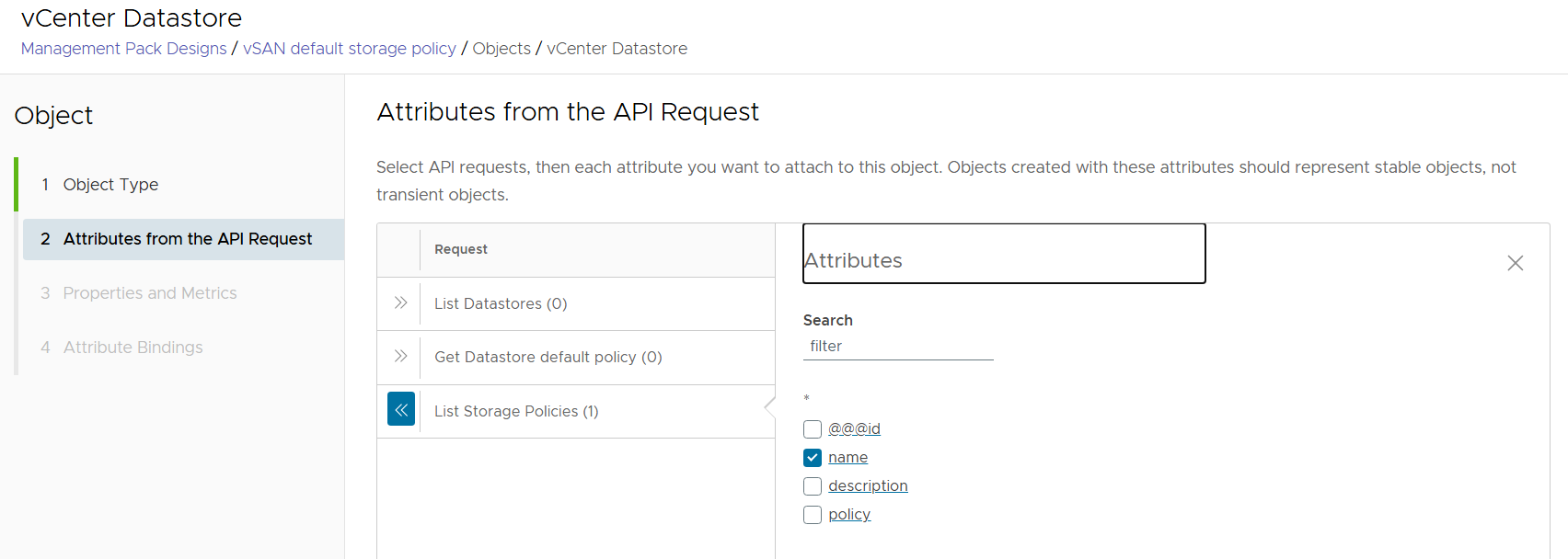Expand the Get Datastore default policy row

(x=400, y=357)
